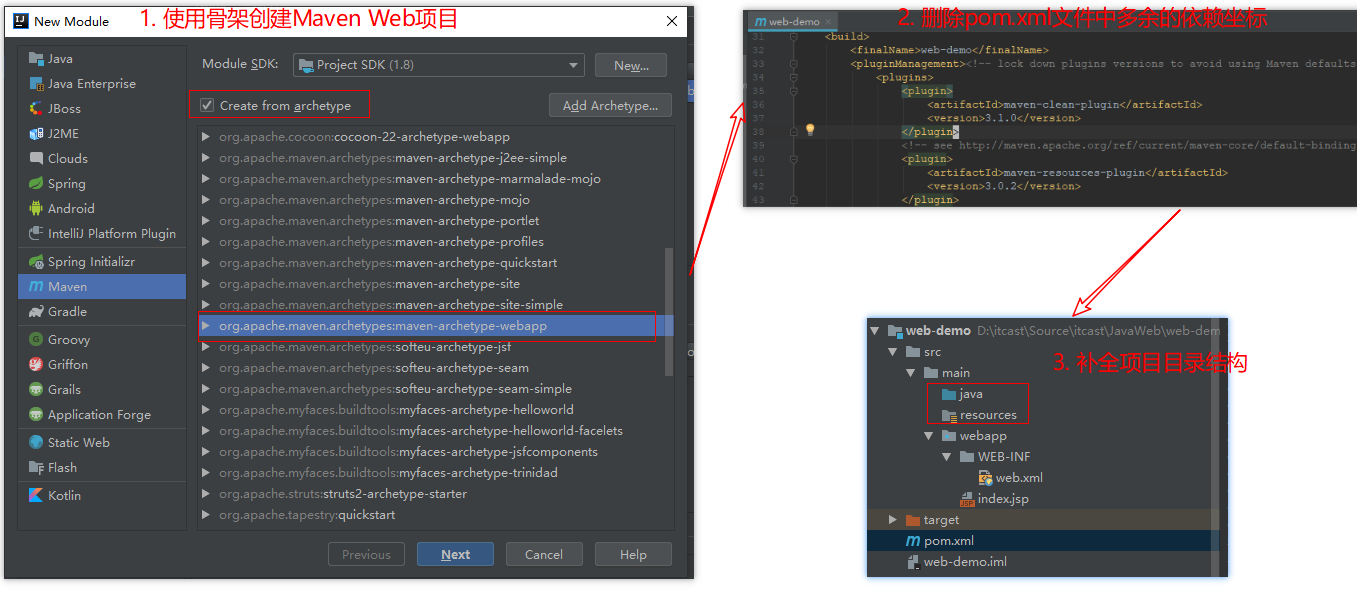The width and height of the screenshot is (1357, 591).
Task: Select the Java module type icon
Action: coord(37,59)
